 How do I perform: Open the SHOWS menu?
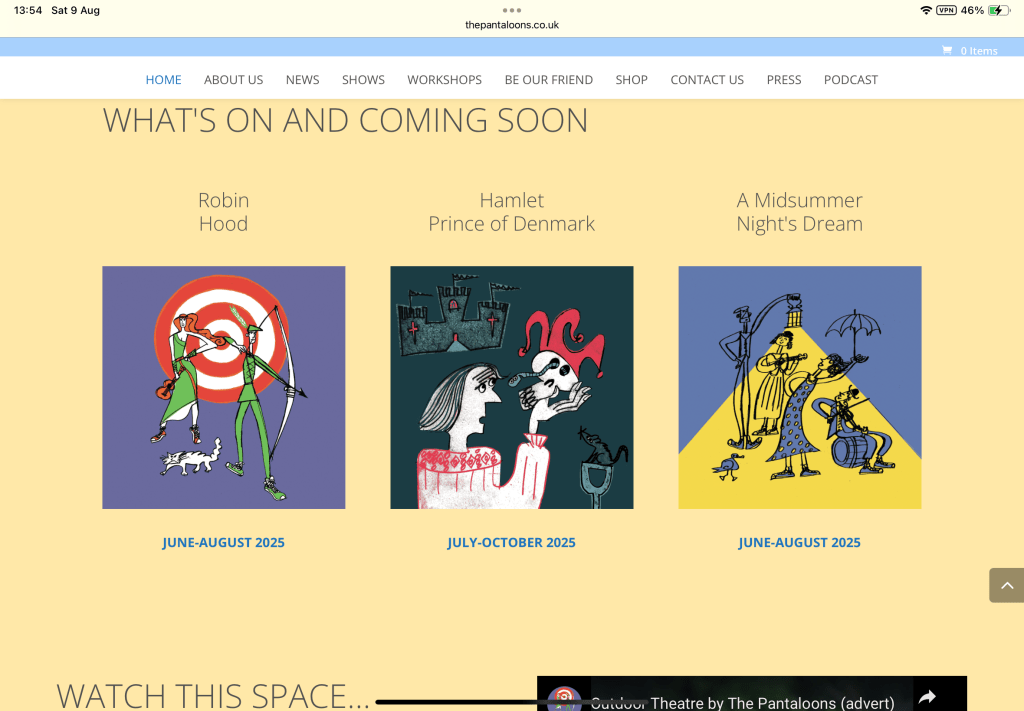363,80
